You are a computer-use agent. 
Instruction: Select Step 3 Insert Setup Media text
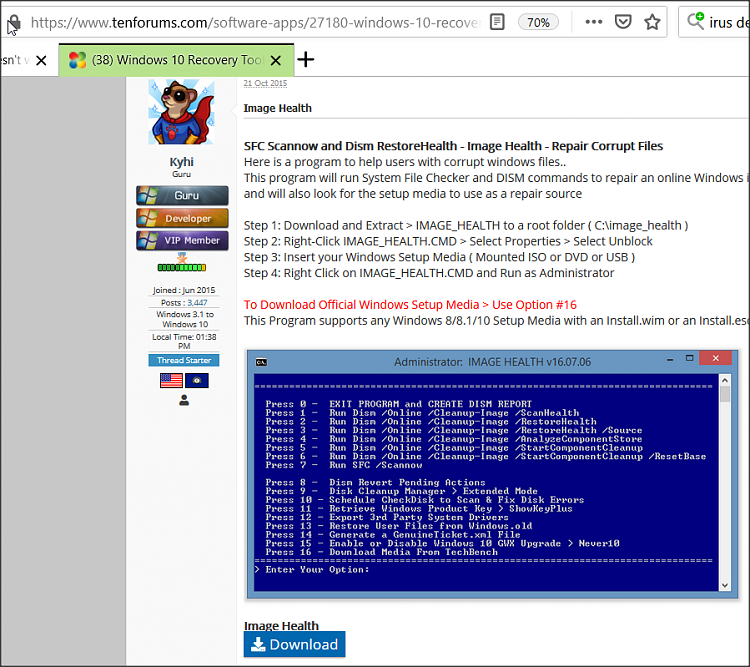(439, 257)
